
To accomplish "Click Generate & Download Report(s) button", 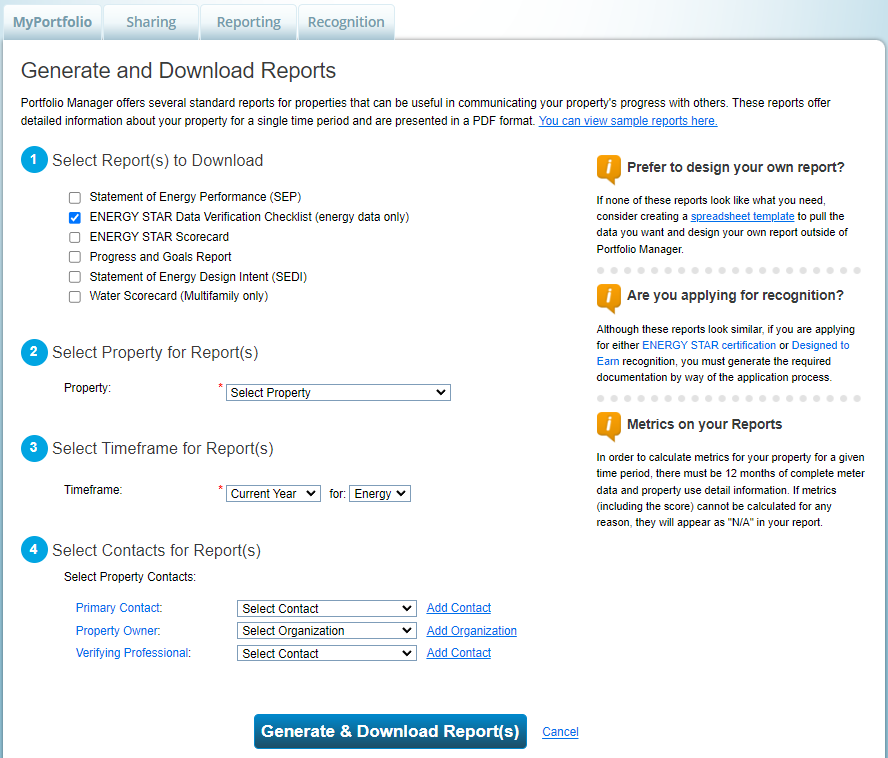I will [x=390, y=731].
